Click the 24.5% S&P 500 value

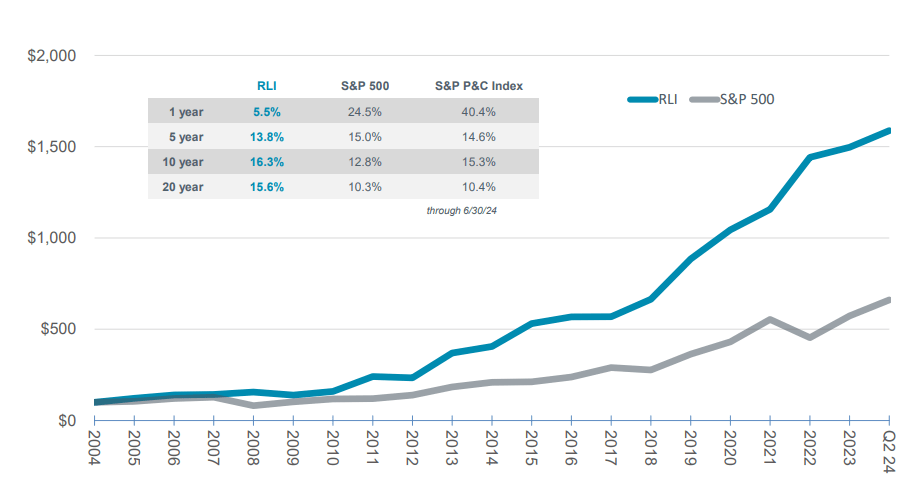pyautogui.click(x=366, y=112)
